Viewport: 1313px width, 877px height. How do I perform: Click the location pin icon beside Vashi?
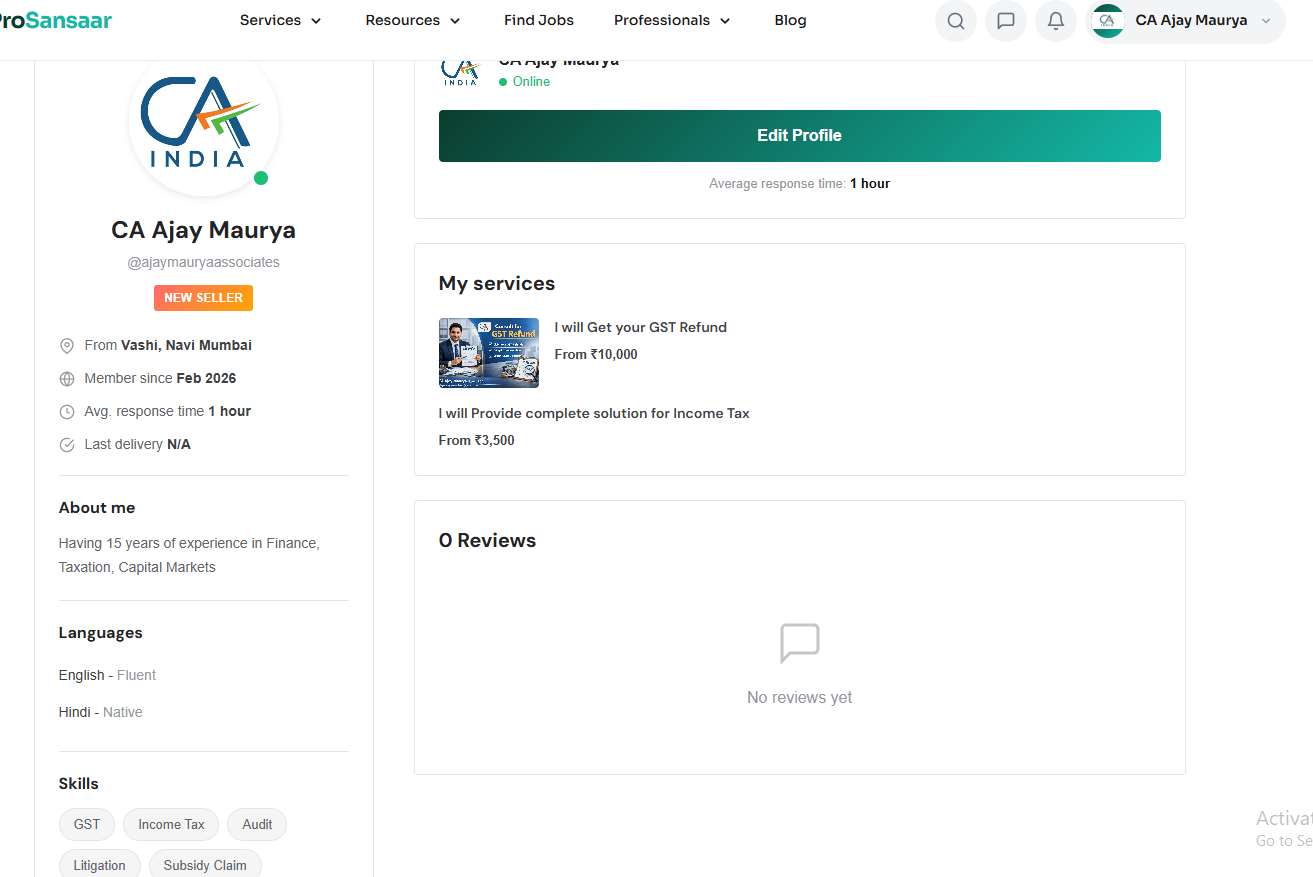[x=67, y=346]
